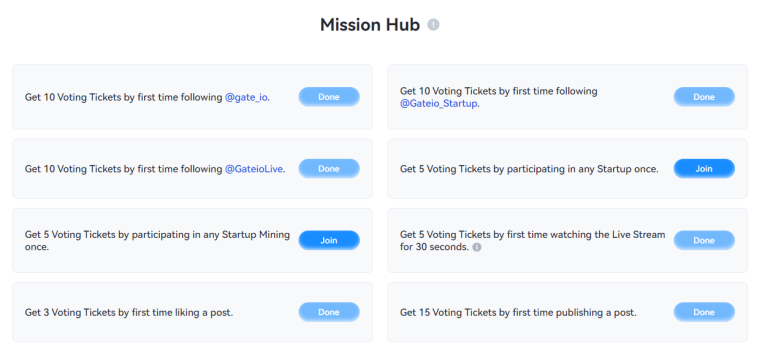This screenshot has width=773, height=363.
Task: Click Done for the @gate_io follow mission
Action: [329, 97]
